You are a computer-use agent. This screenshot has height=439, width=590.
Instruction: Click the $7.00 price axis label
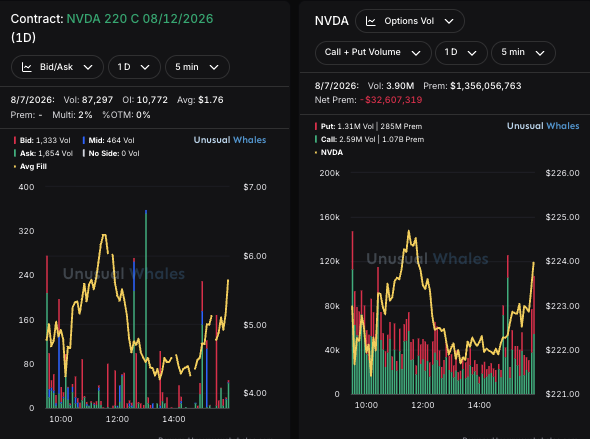[255, 187]
